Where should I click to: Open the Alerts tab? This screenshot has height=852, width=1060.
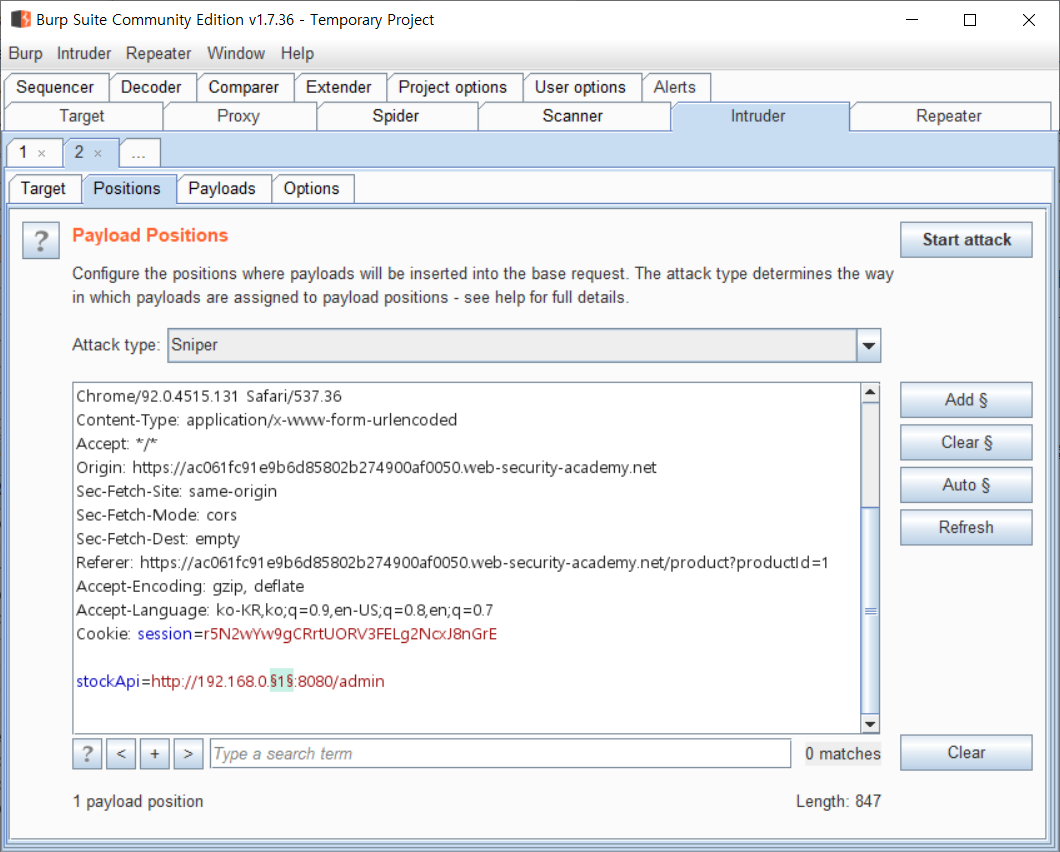[x=675, y=87]
